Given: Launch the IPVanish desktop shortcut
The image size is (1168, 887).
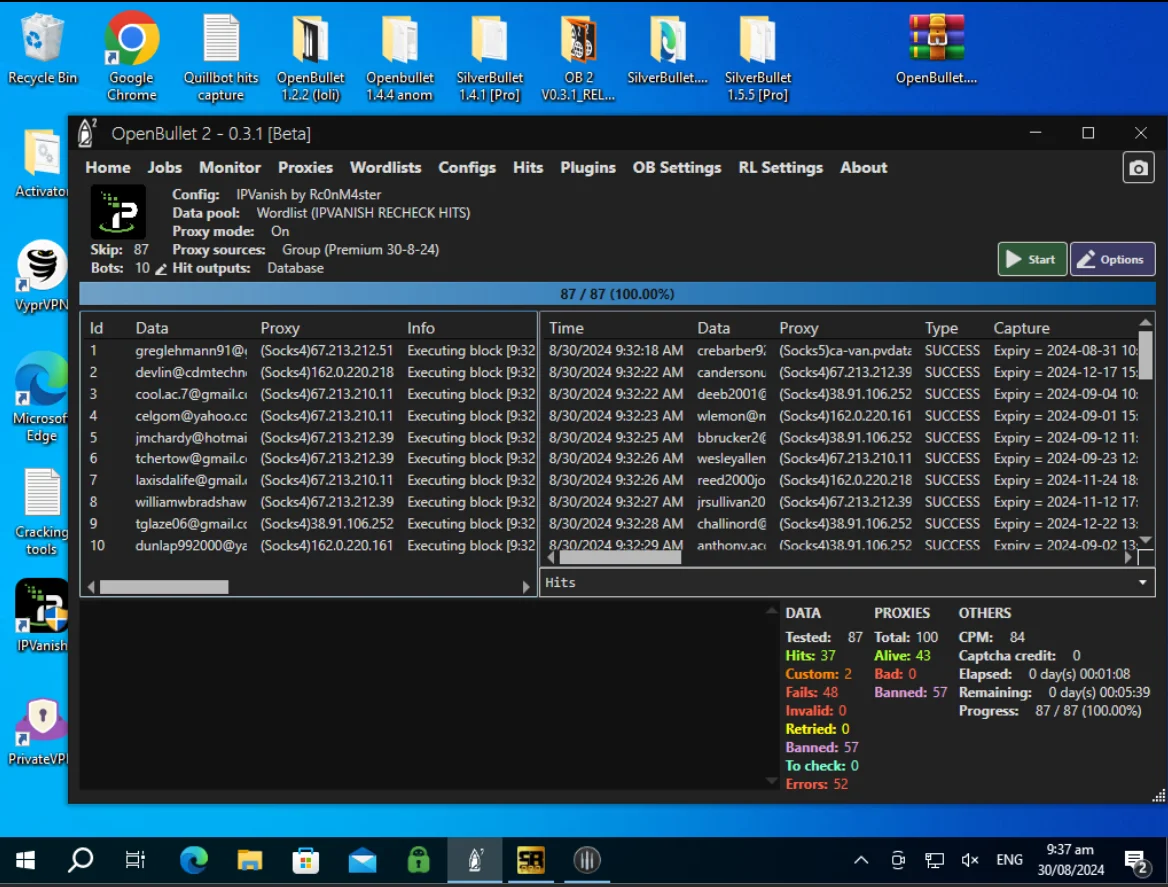Looking at the screenshot, I should (42, 616).
